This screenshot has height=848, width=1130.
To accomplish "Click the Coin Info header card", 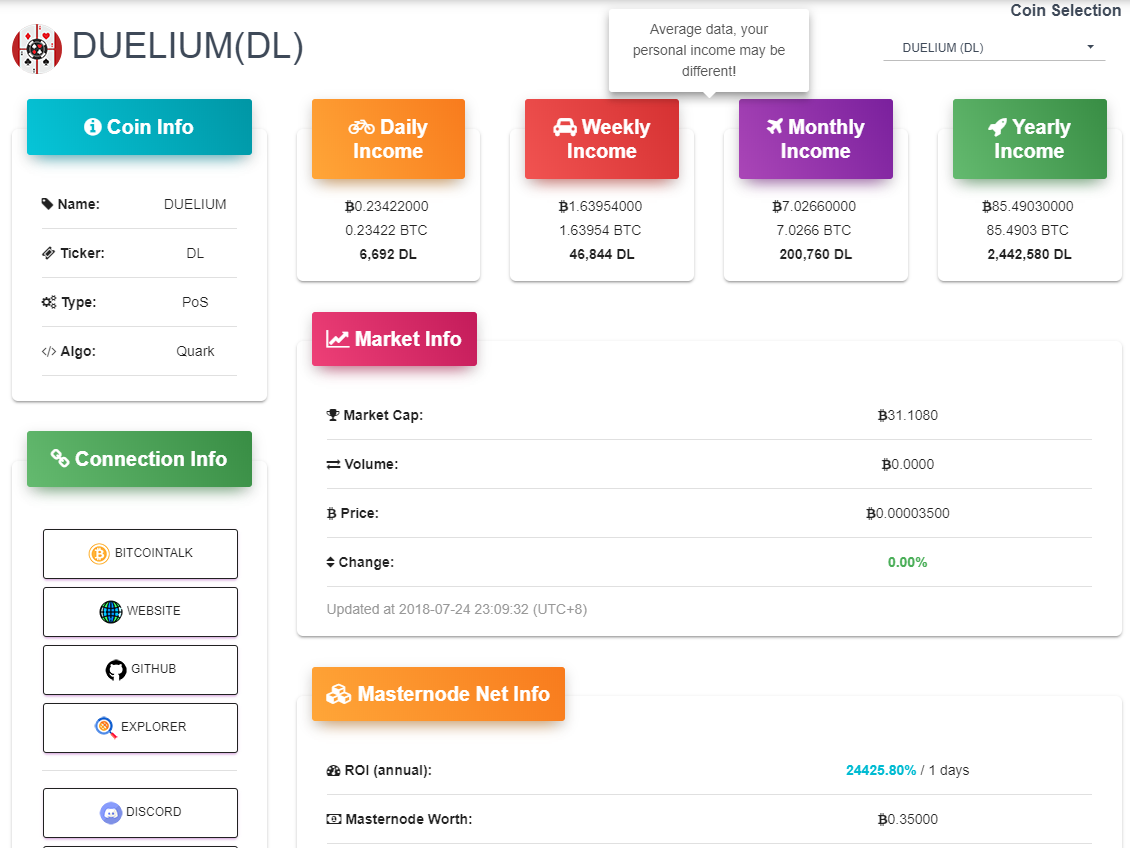I will 139,127.
